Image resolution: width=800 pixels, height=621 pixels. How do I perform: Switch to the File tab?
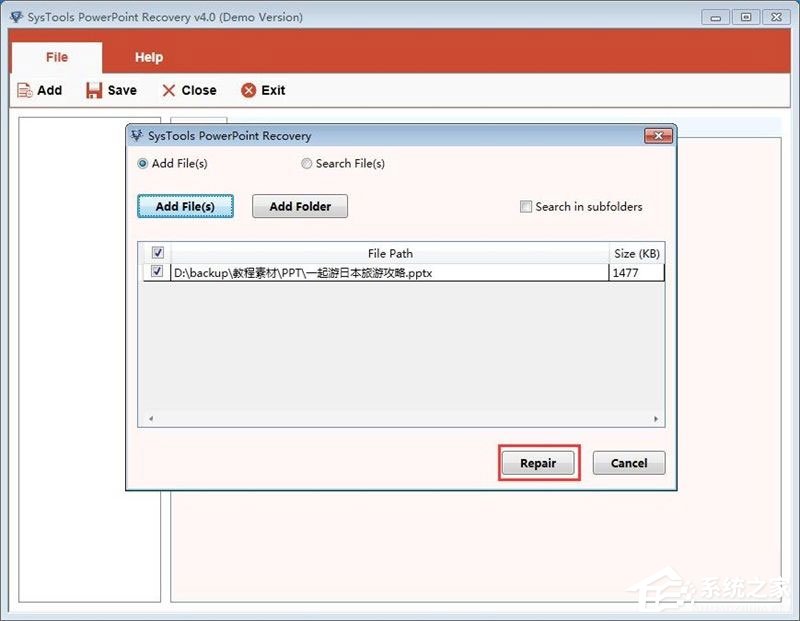click(x=56, y=57)
